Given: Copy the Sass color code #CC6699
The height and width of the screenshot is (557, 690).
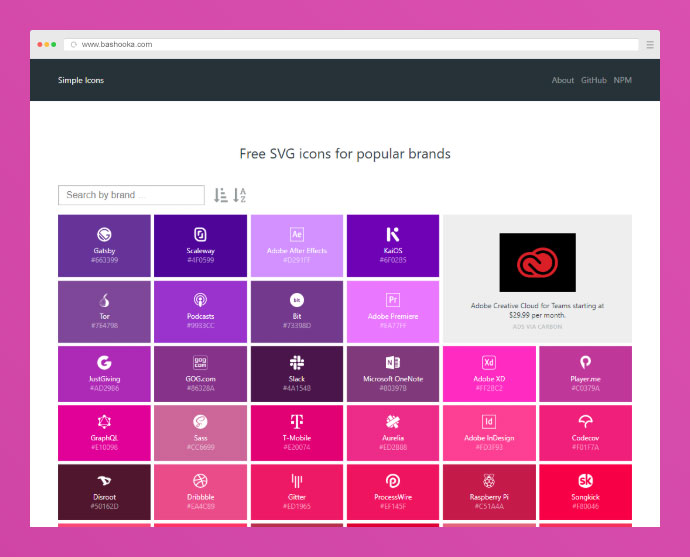Looking at the screenshot, I should point(200,447).
